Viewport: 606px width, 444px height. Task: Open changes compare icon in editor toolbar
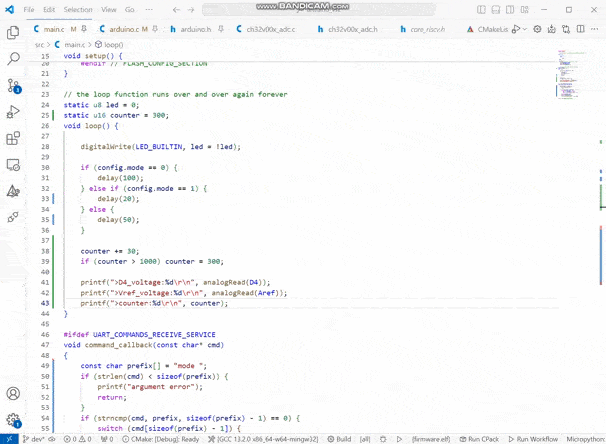pos(566,29)
